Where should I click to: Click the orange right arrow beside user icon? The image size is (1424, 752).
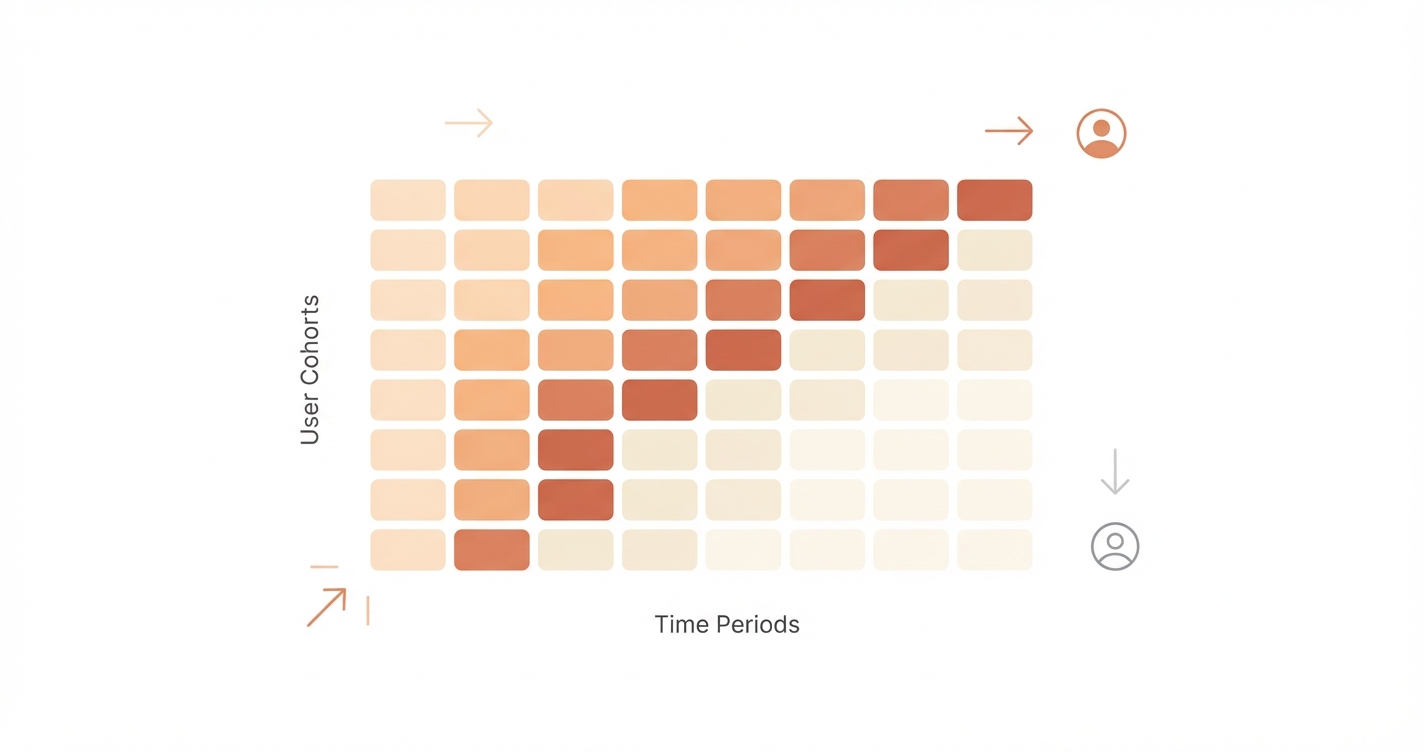tap(1008, 131)
